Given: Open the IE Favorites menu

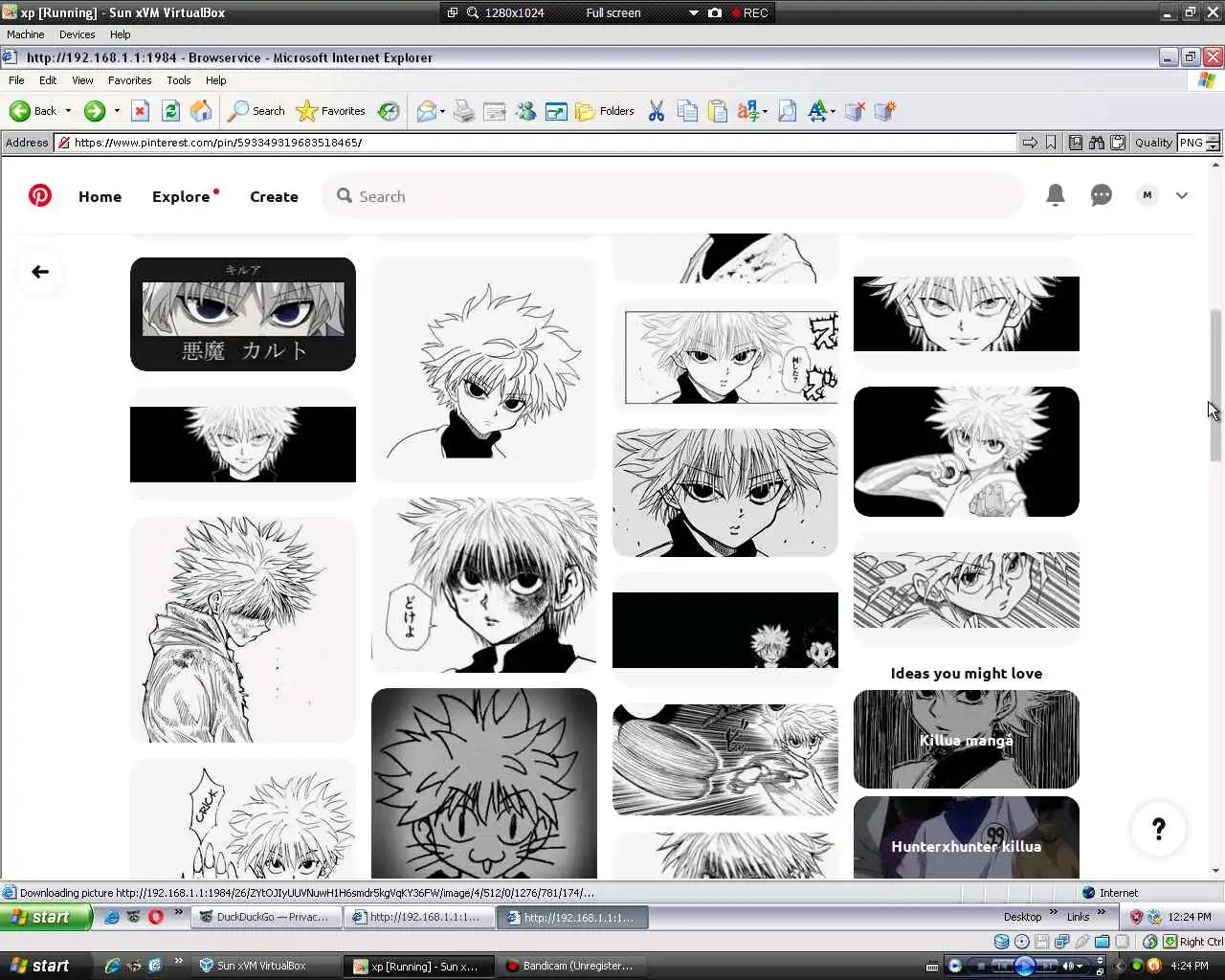Looking at the screenshot, I should click(129, 80).
